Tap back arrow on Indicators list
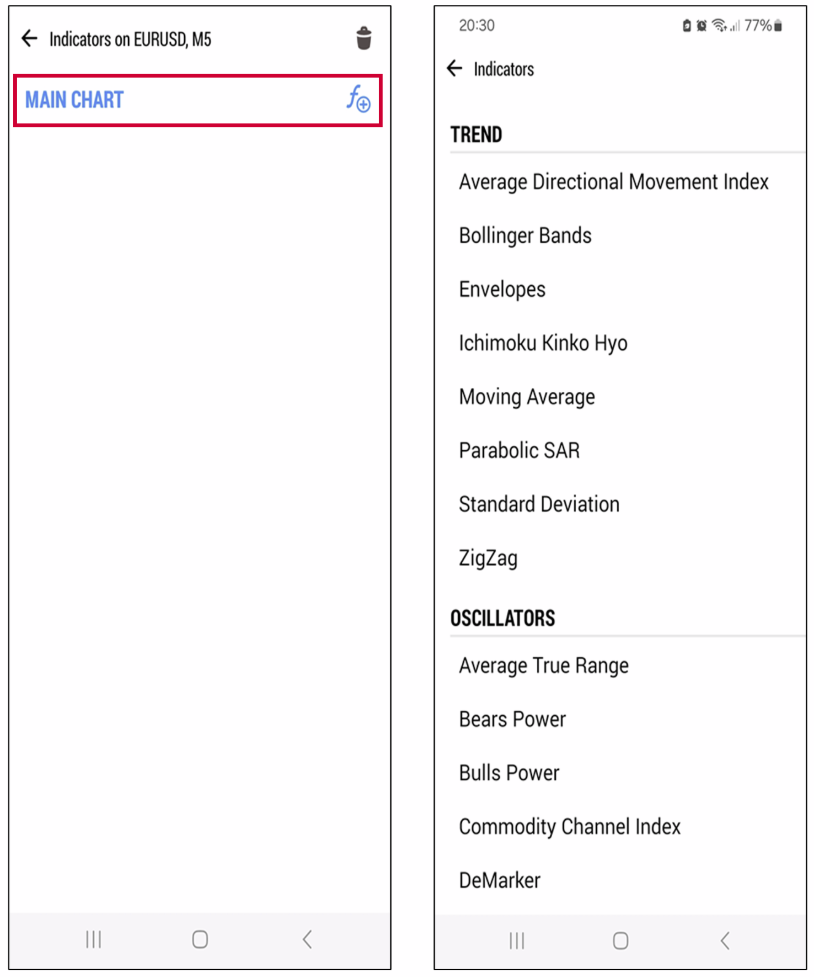 (455, 69)
